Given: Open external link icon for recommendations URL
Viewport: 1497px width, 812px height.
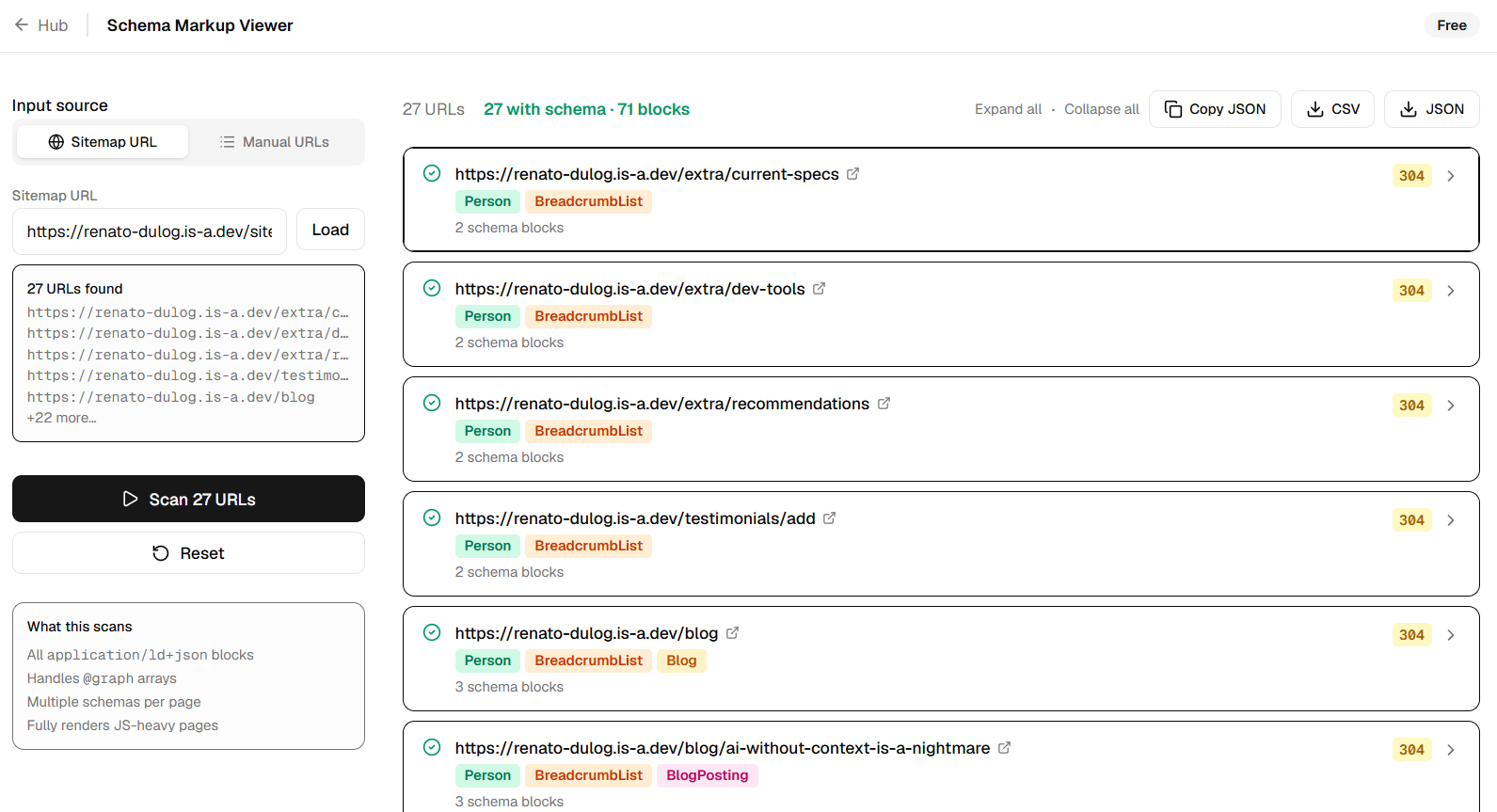Looking at the screenshot, I should [884, 404].
